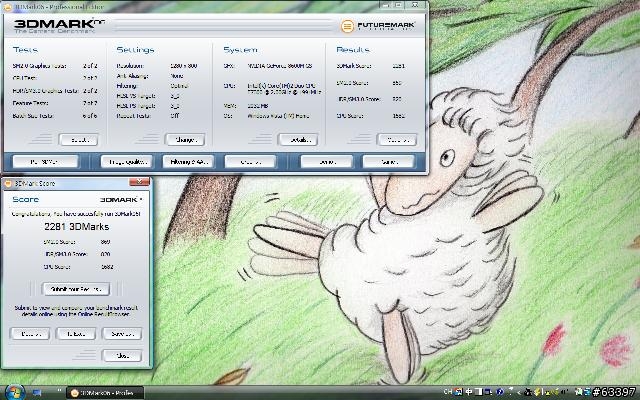Export result with To Excel button
The width and height of the screenshot is (640, 400).
click(76, 333)
